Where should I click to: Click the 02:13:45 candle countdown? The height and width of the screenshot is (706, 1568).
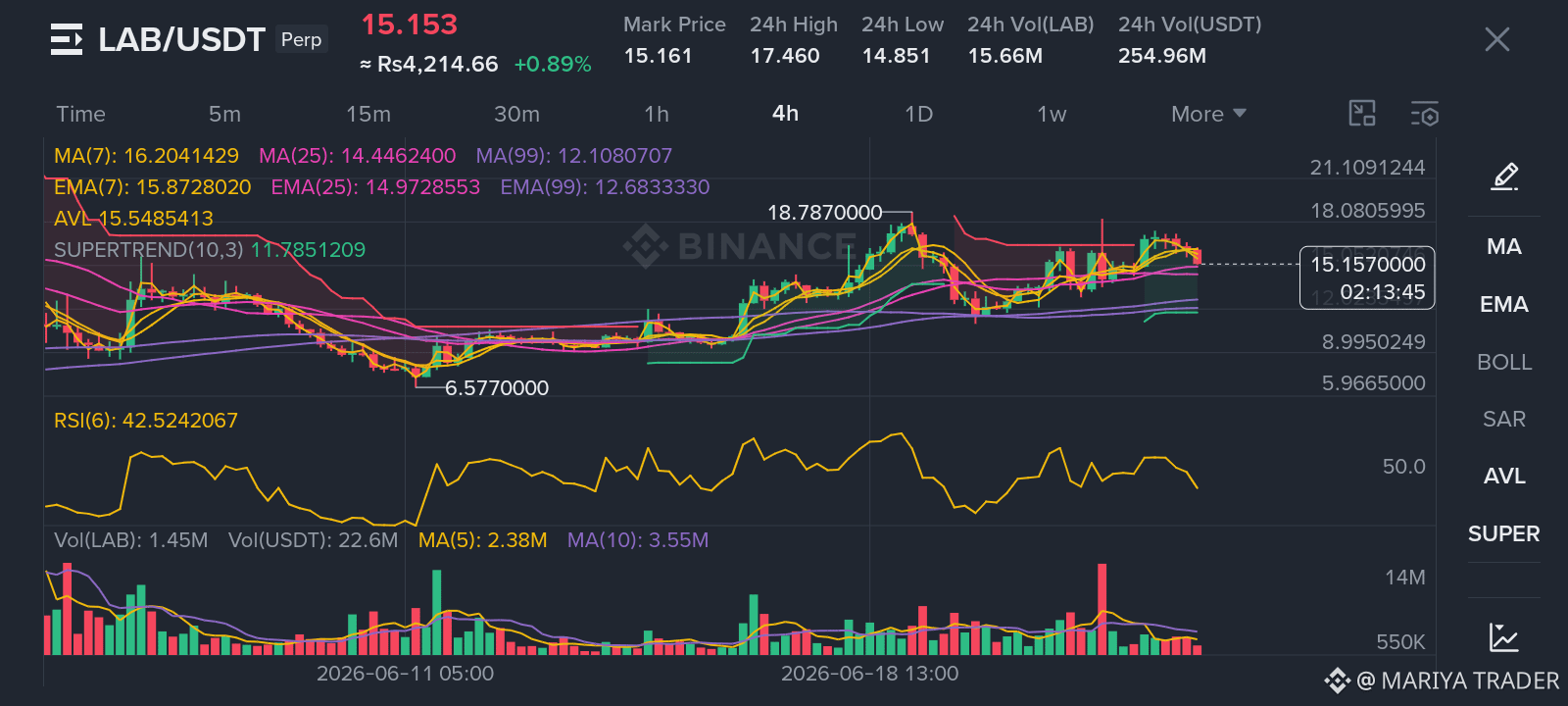click(1383, 292)
